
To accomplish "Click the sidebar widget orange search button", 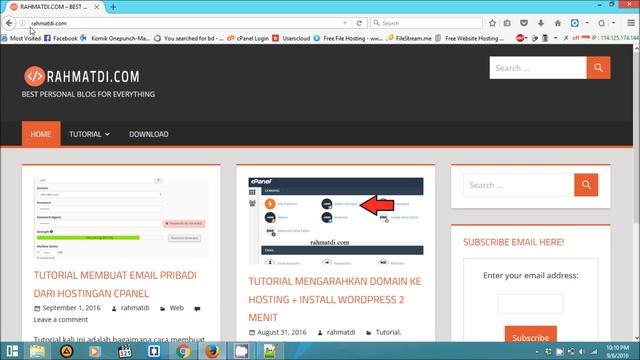I will (586, 185).
